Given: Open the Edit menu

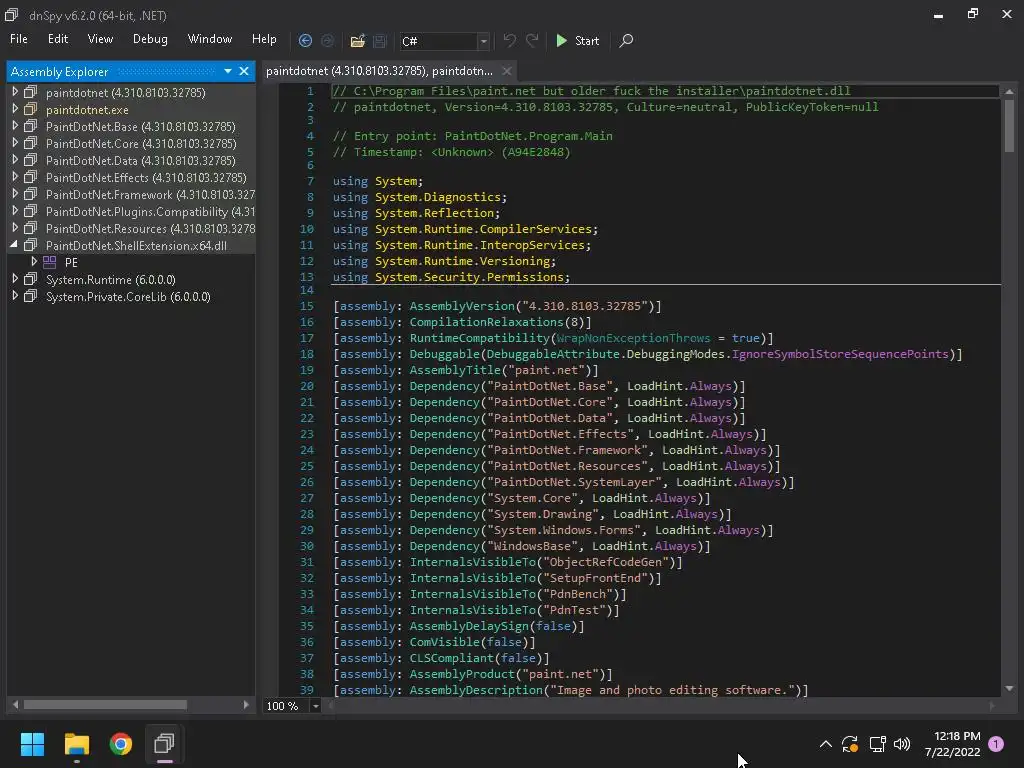Looking at the screenshot, I should pos(57,39).
